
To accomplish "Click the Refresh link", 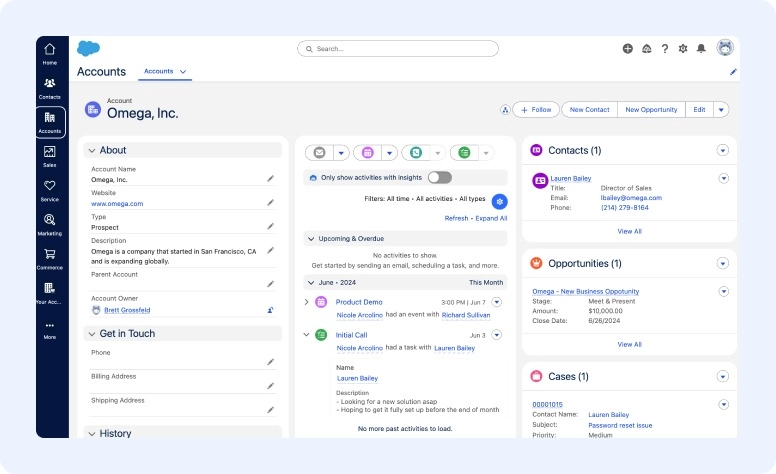I will click(x=456, y=218).
